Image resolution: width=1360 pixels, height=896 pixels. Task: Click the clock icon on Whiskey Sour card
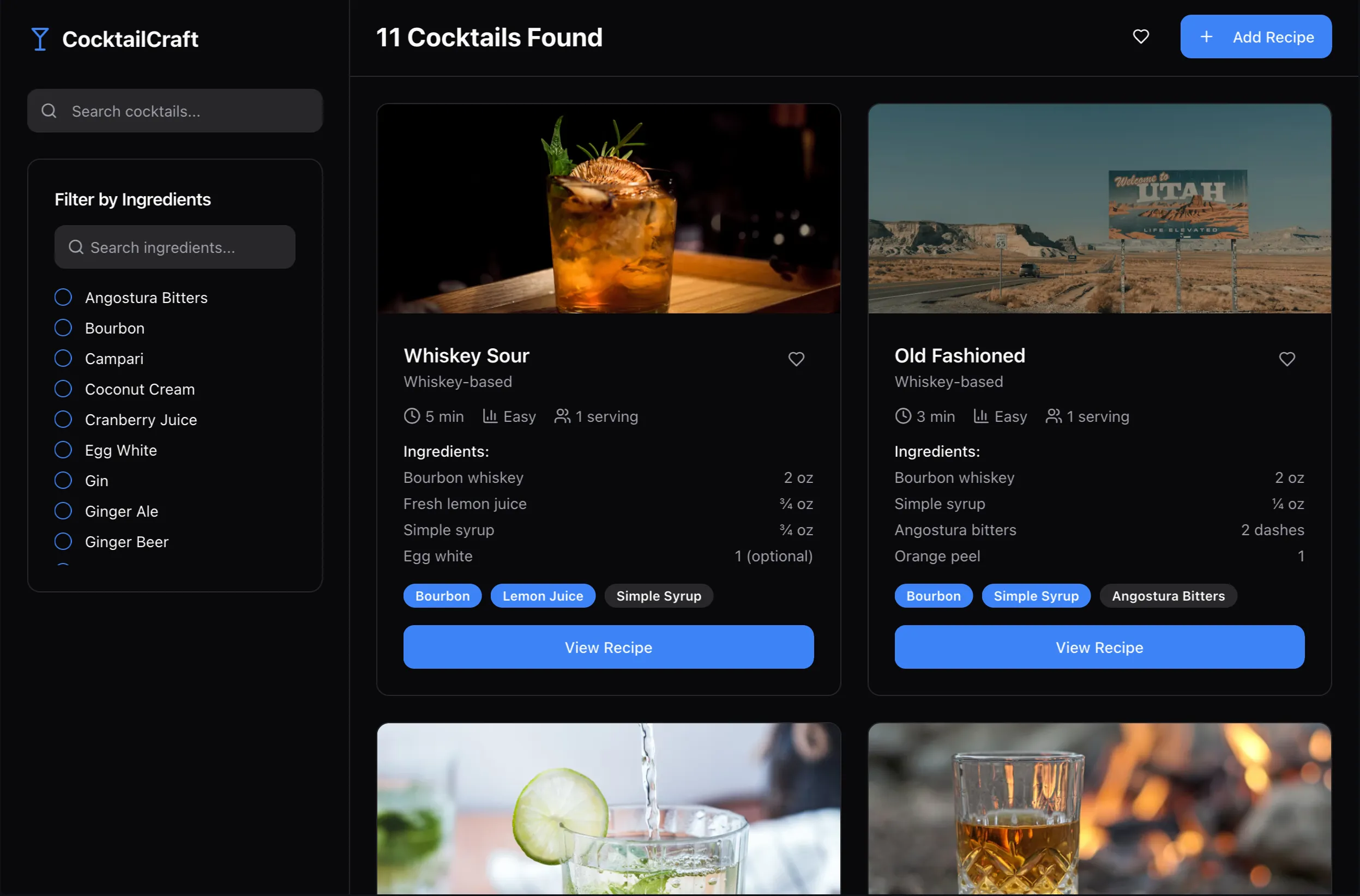(x=412, y=416)
